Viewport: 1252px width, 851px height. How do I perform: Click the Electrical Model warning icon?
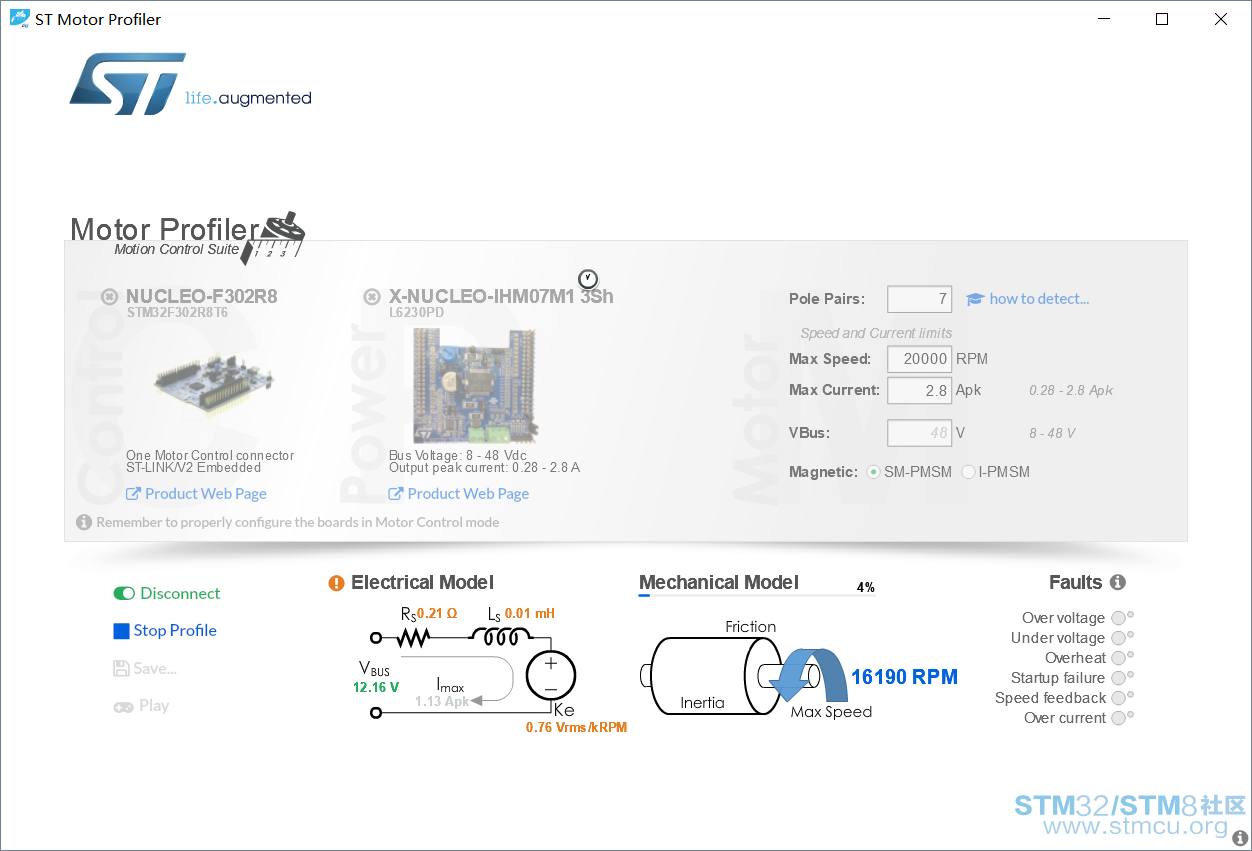[337, 583]
